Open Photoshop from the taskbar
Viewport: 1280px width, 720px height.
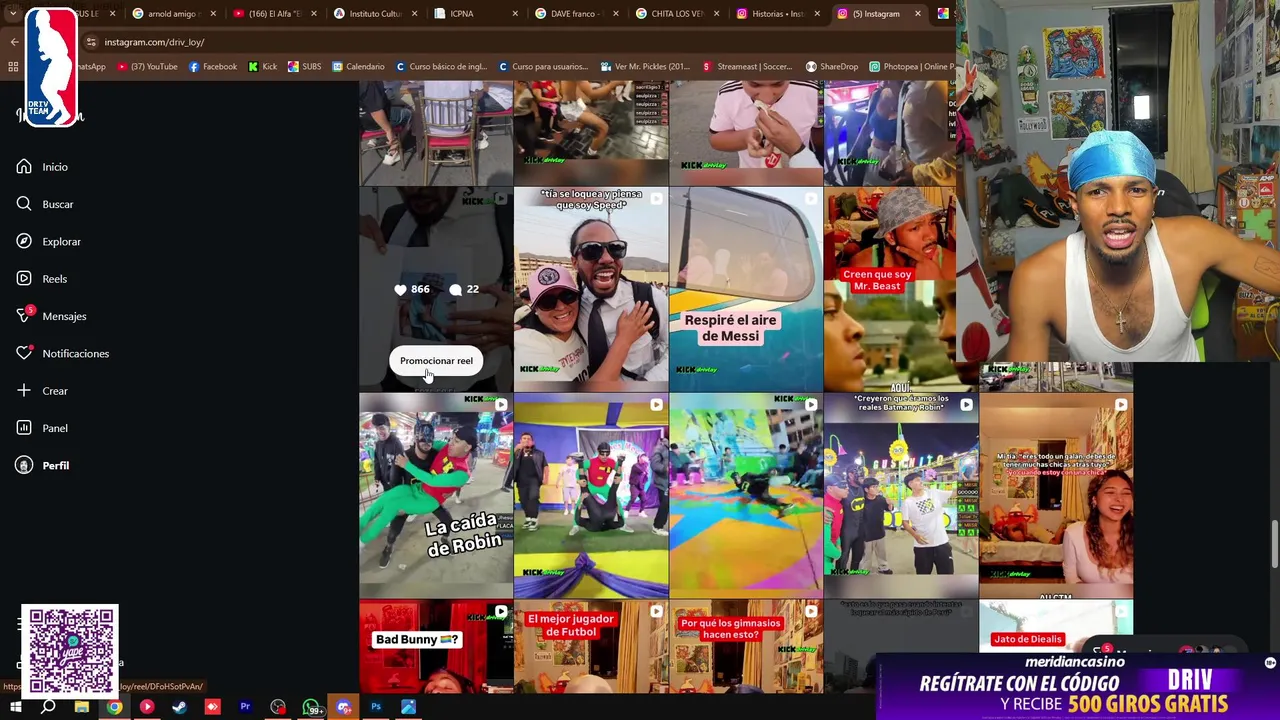[376, 707]
